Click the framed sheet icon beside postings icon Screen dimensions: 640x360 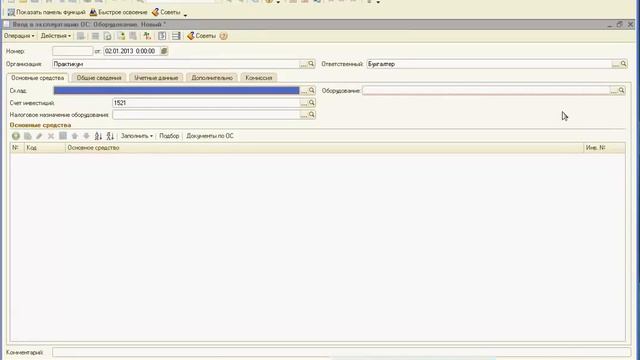click(x=162, y=36)
